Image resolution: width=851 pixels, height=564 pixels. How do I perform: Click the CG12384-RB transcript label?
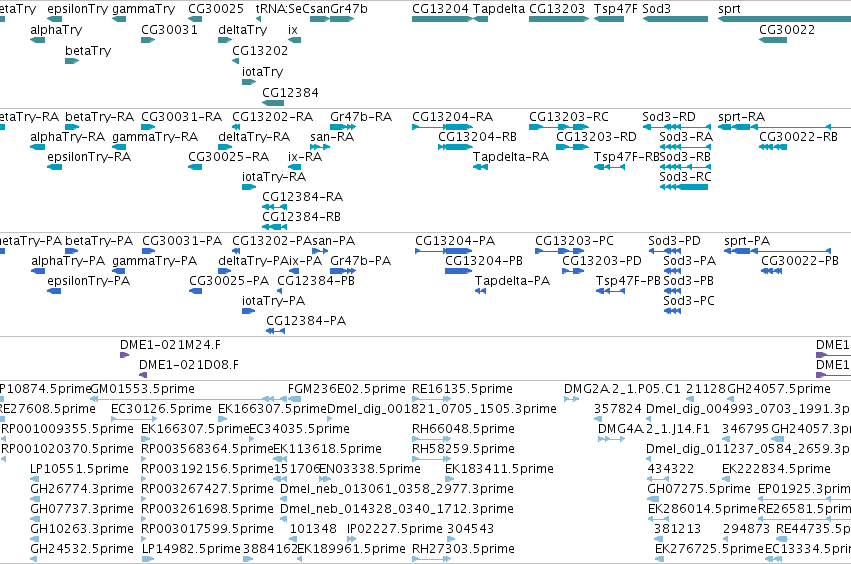pyautogui.click(x=302, y=217)
